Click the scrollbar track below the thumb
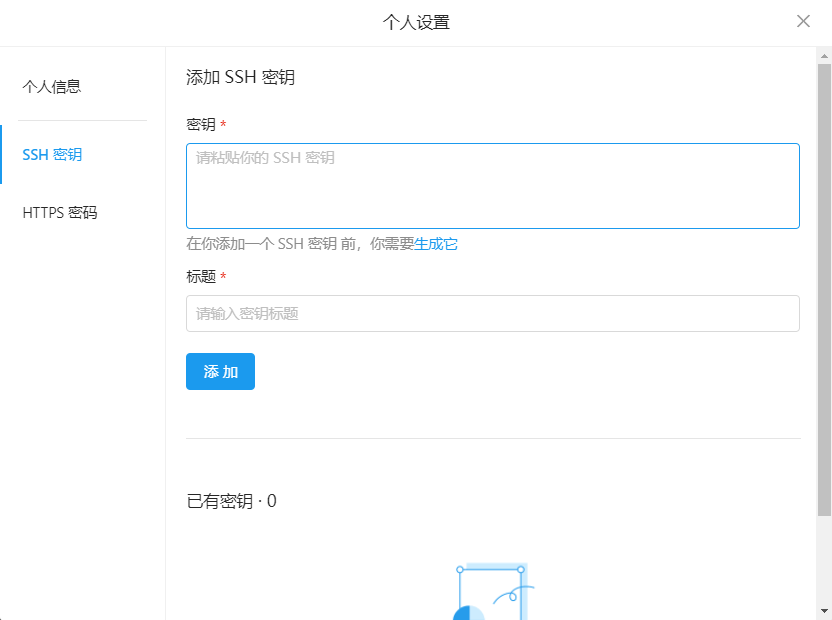 824,560
